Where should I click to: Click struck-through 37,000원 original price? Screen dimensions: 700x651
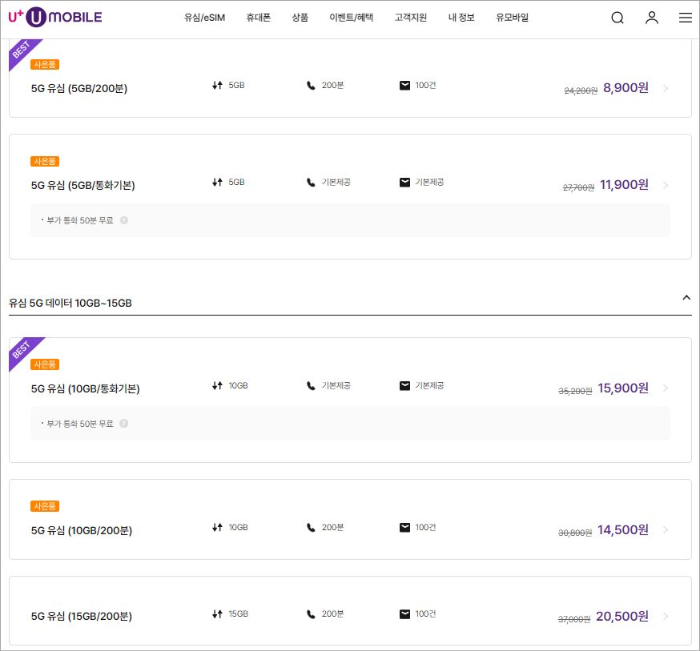pos(574,619)
